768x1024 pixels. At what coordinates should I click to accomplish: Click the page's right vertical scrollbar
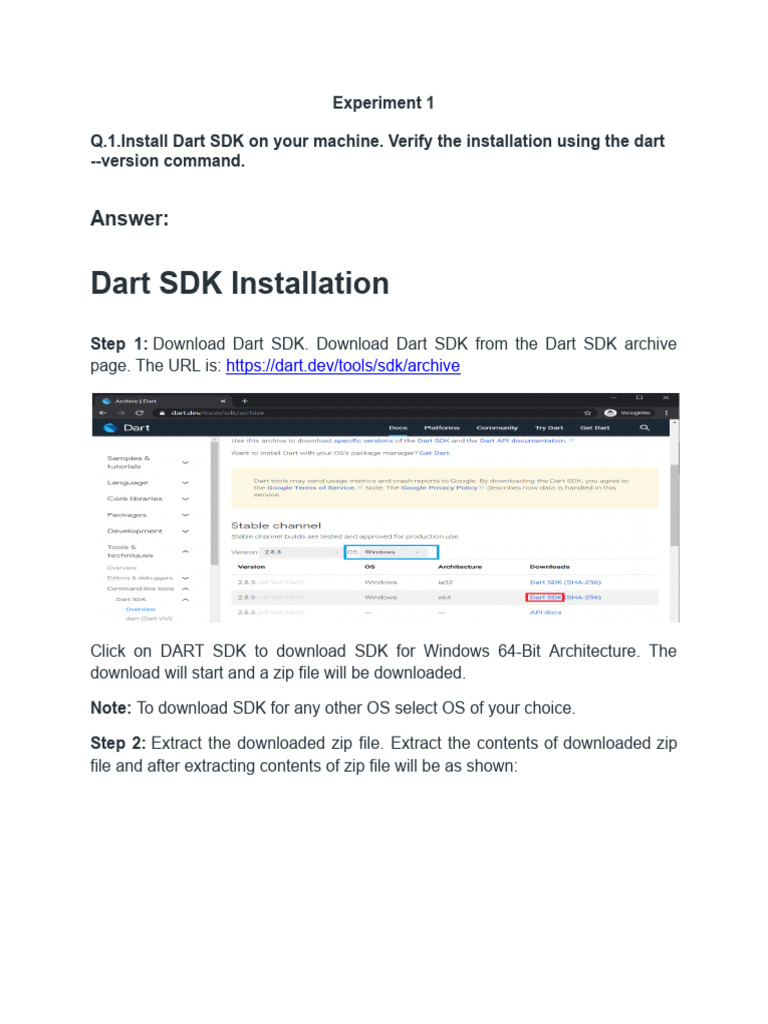675,506
